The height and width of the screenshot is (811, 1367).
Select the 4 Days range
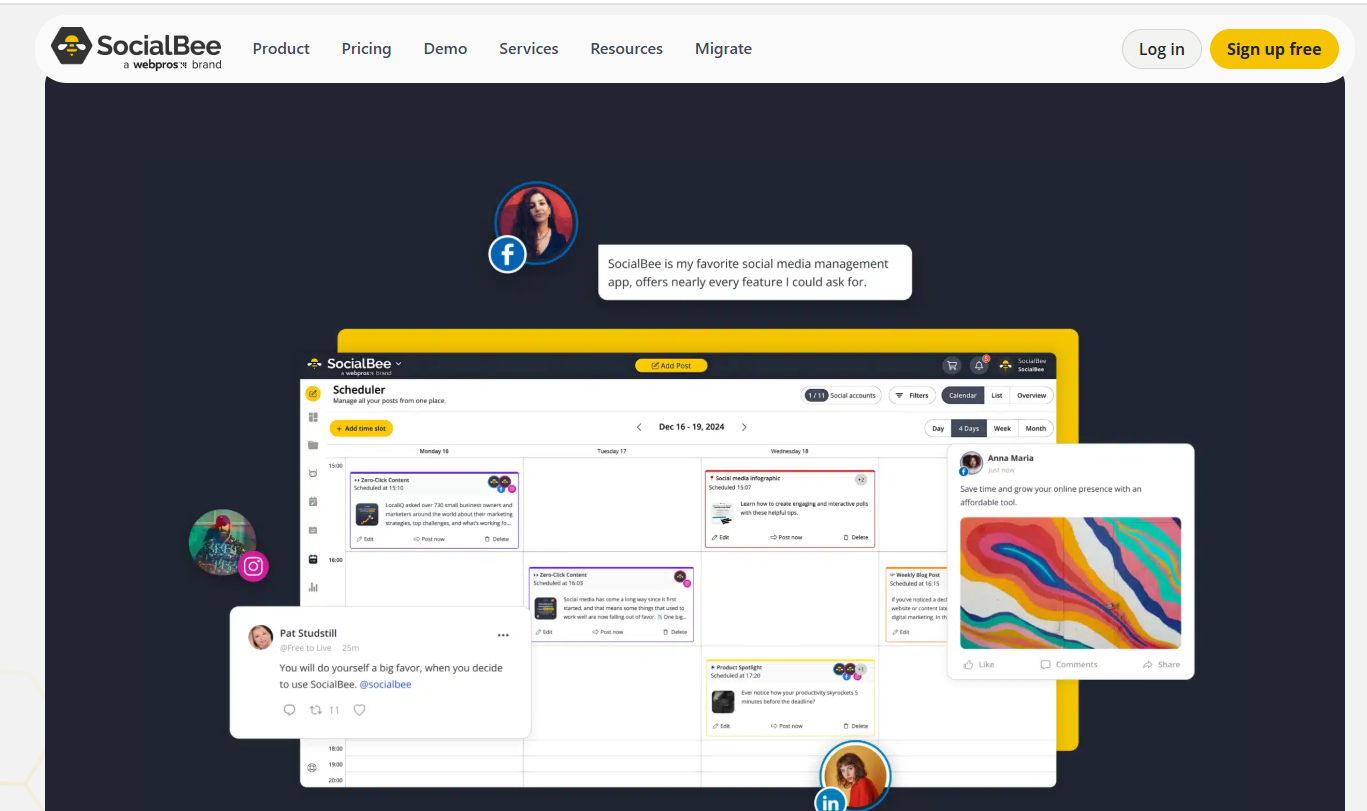tap(969, 428)
